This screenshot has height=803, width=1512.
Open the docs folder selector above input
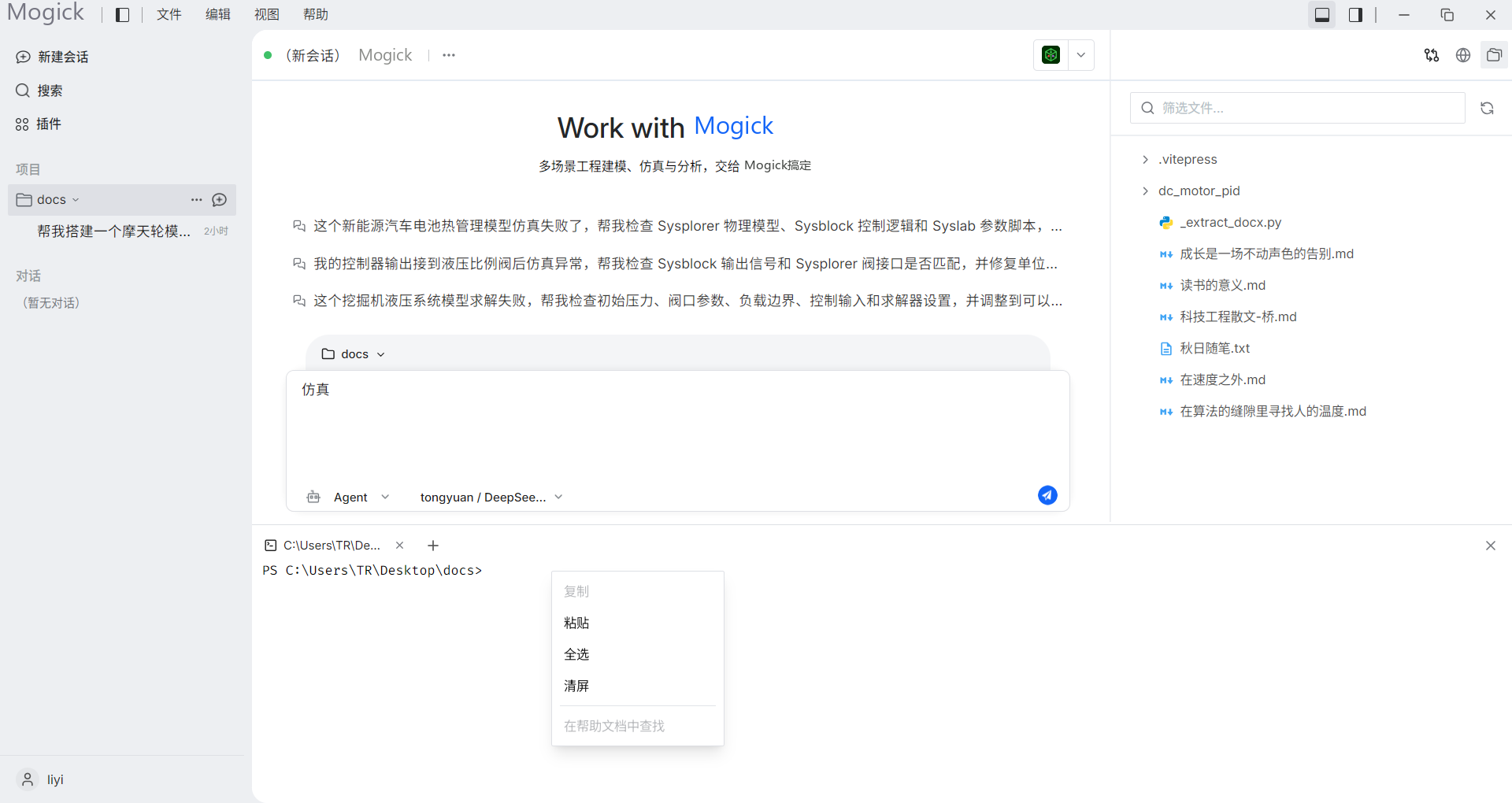click(x=354, y=354)
